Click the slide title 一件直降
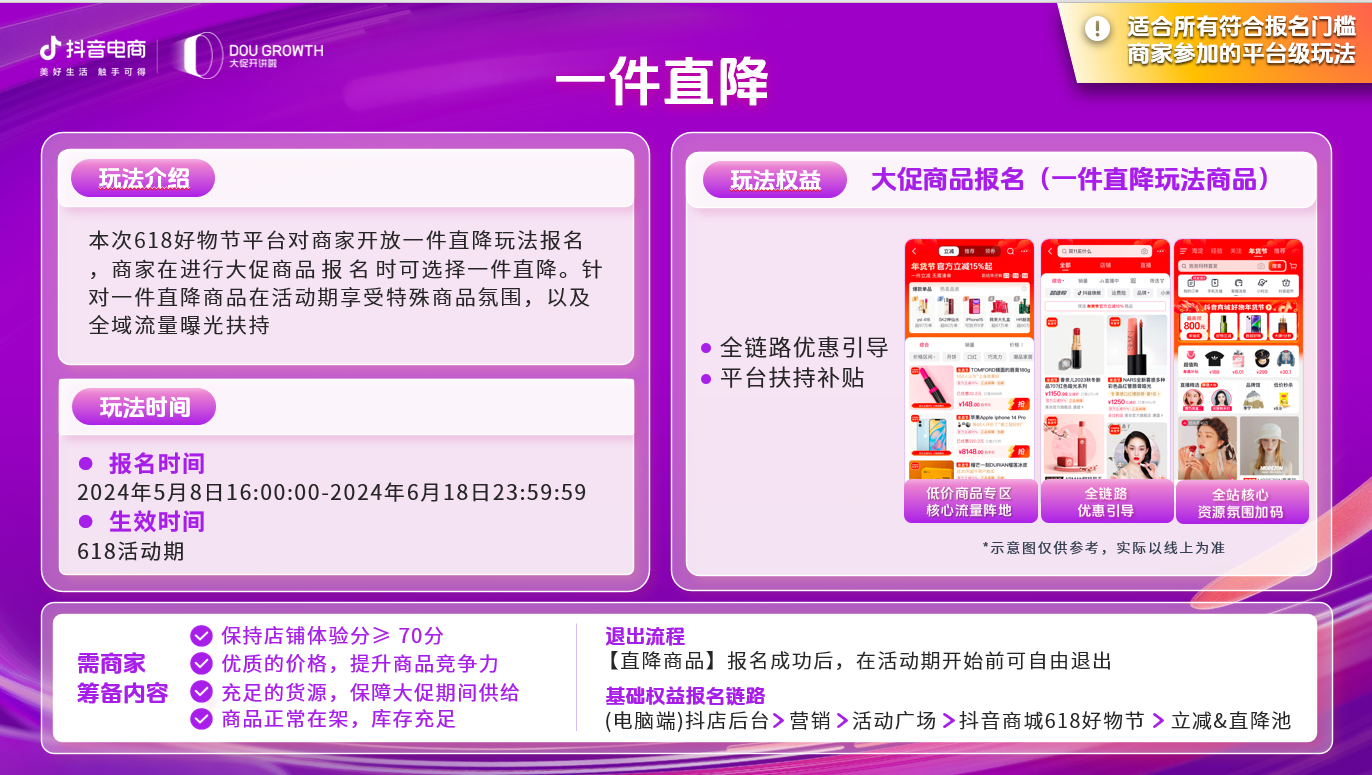Viewport: 1372px width, 775px height. pos(661,81)
